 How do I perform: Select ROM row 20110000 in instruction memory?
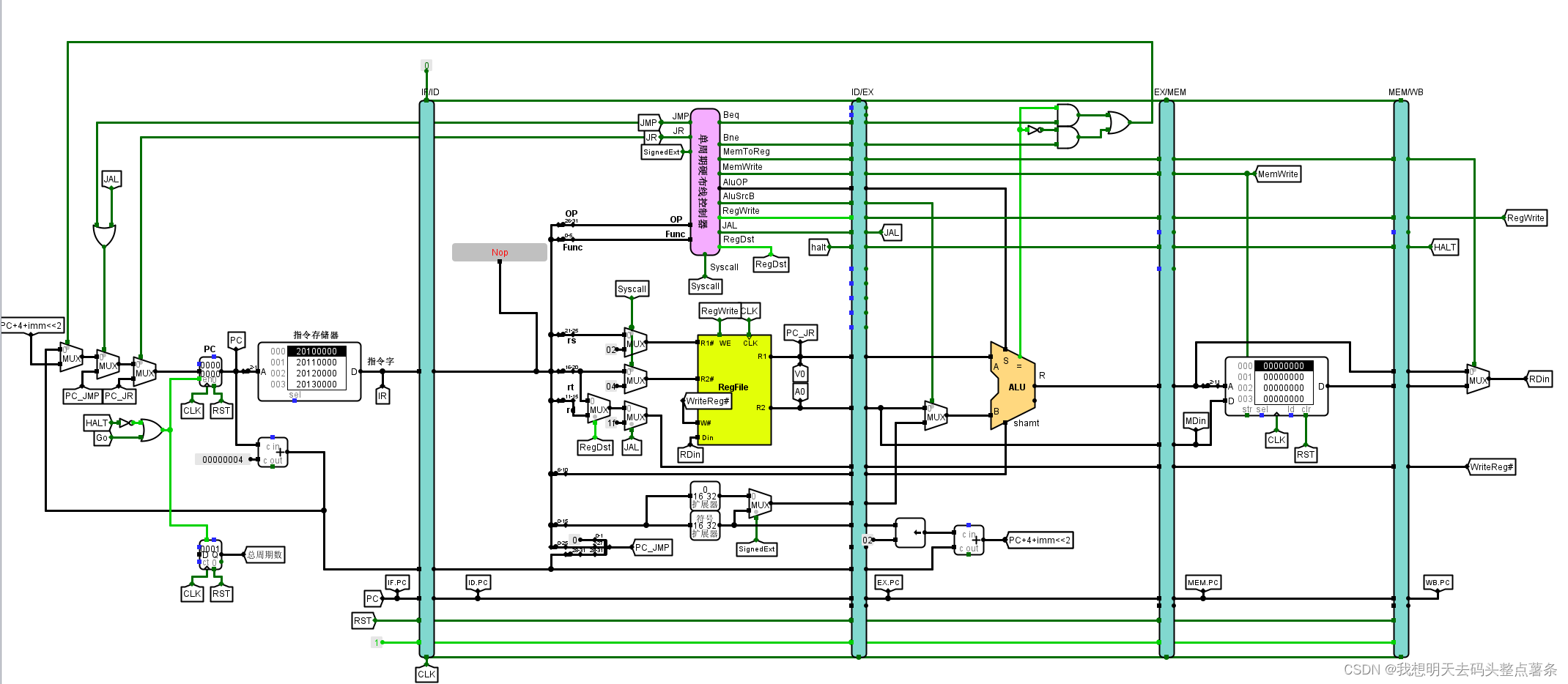tap(317, 363)
